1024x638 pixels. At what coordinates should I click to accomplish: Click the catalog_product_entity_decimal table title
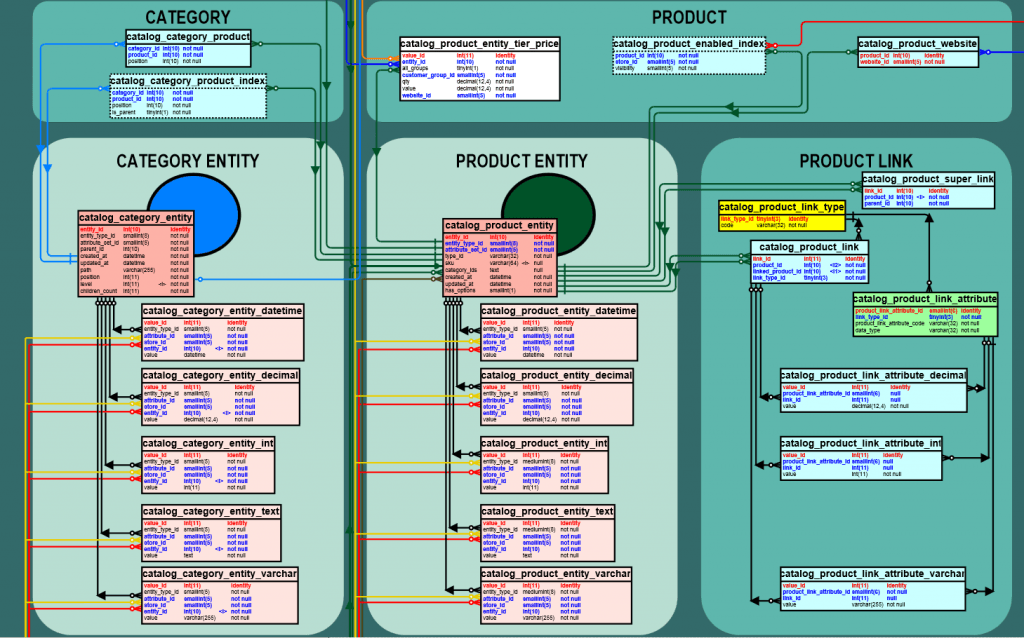pos(558,375)
